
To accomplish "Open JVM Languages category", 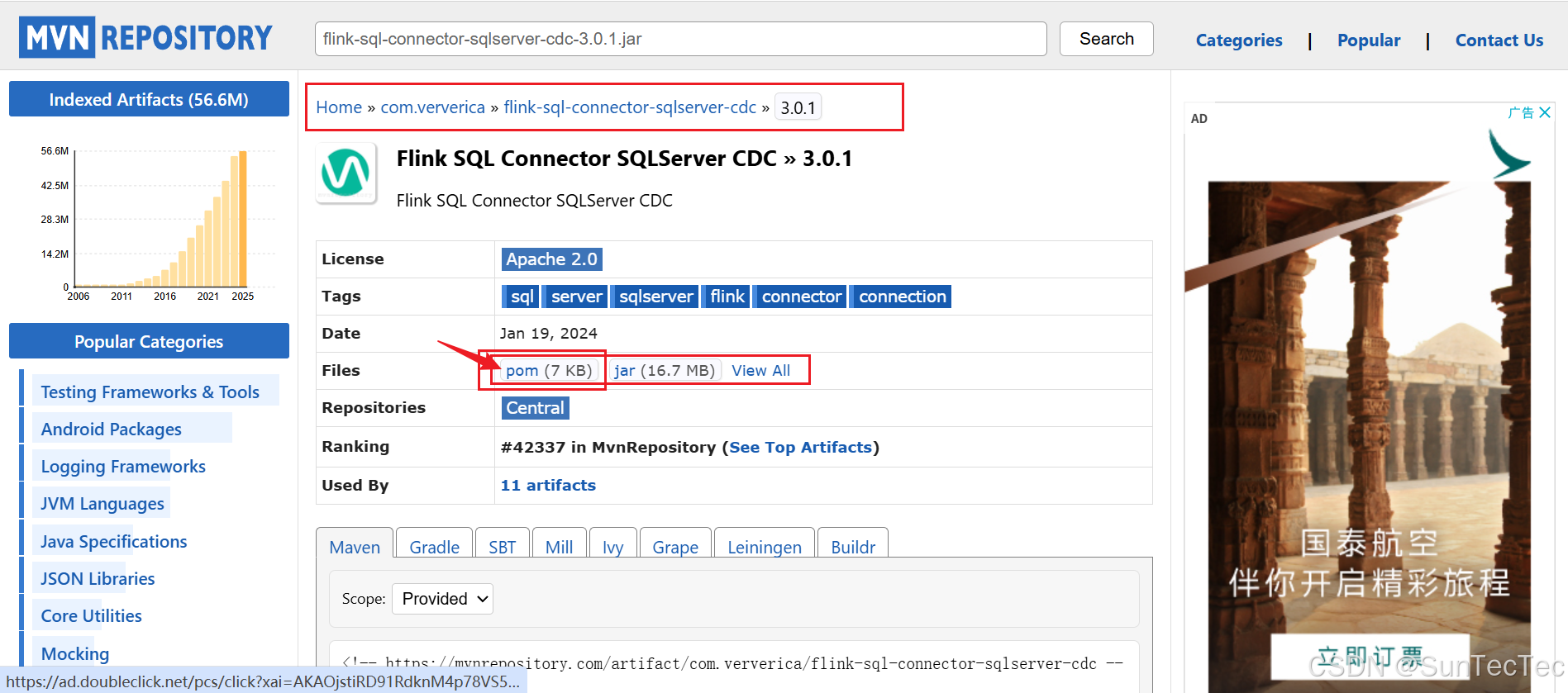I will [x=102, y=503].
